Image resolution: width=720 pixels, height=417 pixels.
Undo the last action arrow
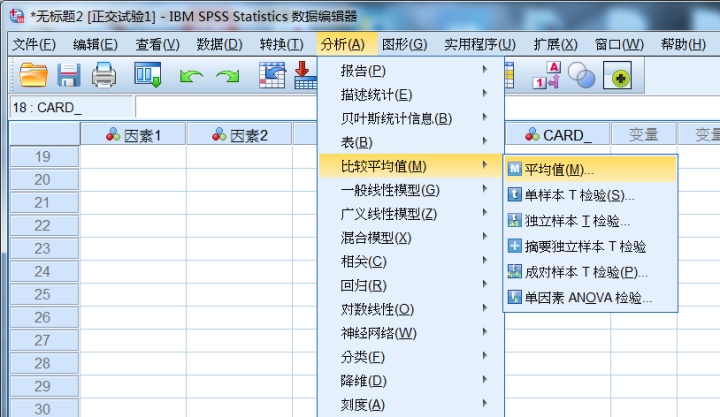pyautogui.click(x=191, y=76)
